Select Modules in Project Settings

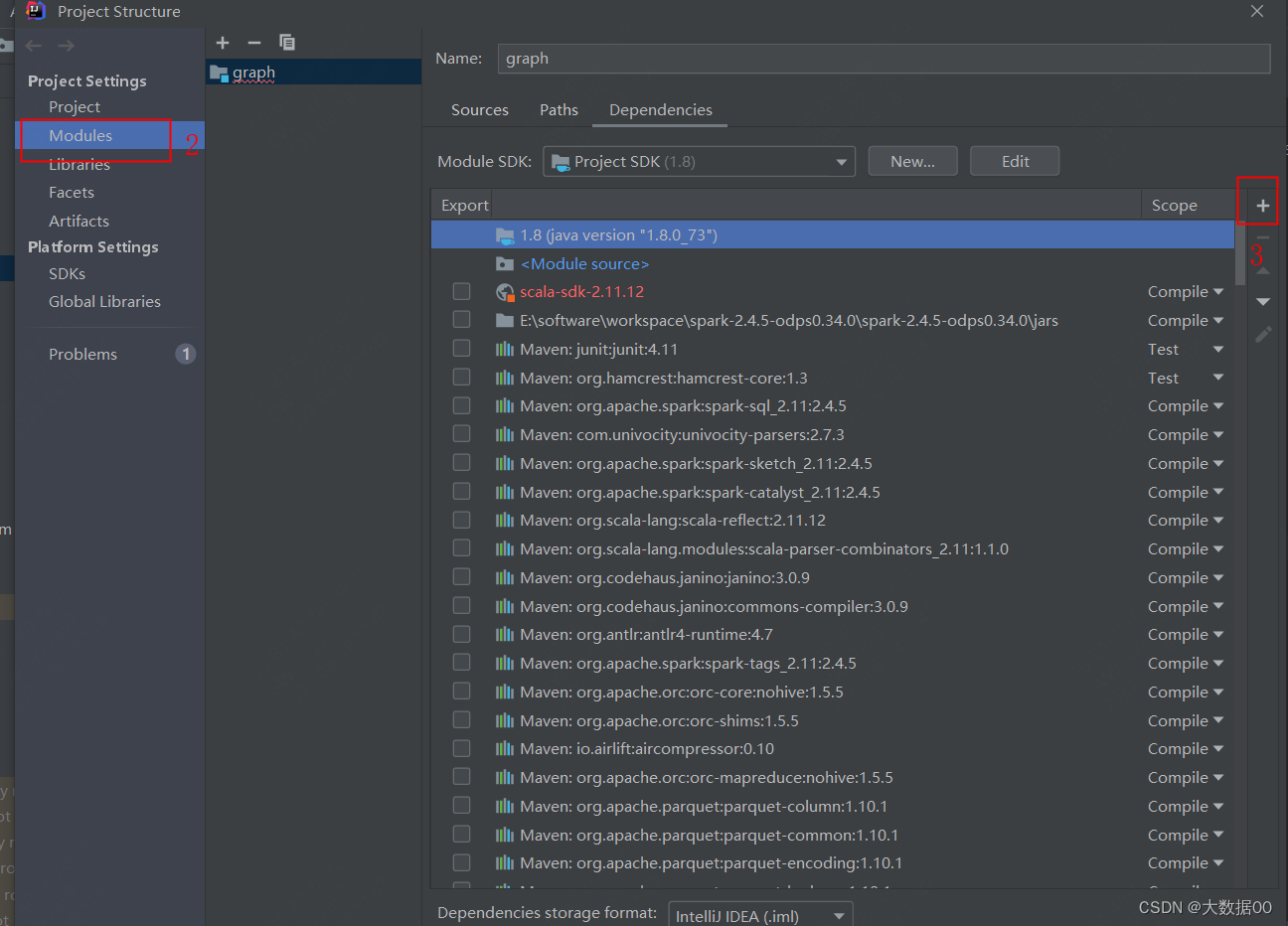(80, 136)
